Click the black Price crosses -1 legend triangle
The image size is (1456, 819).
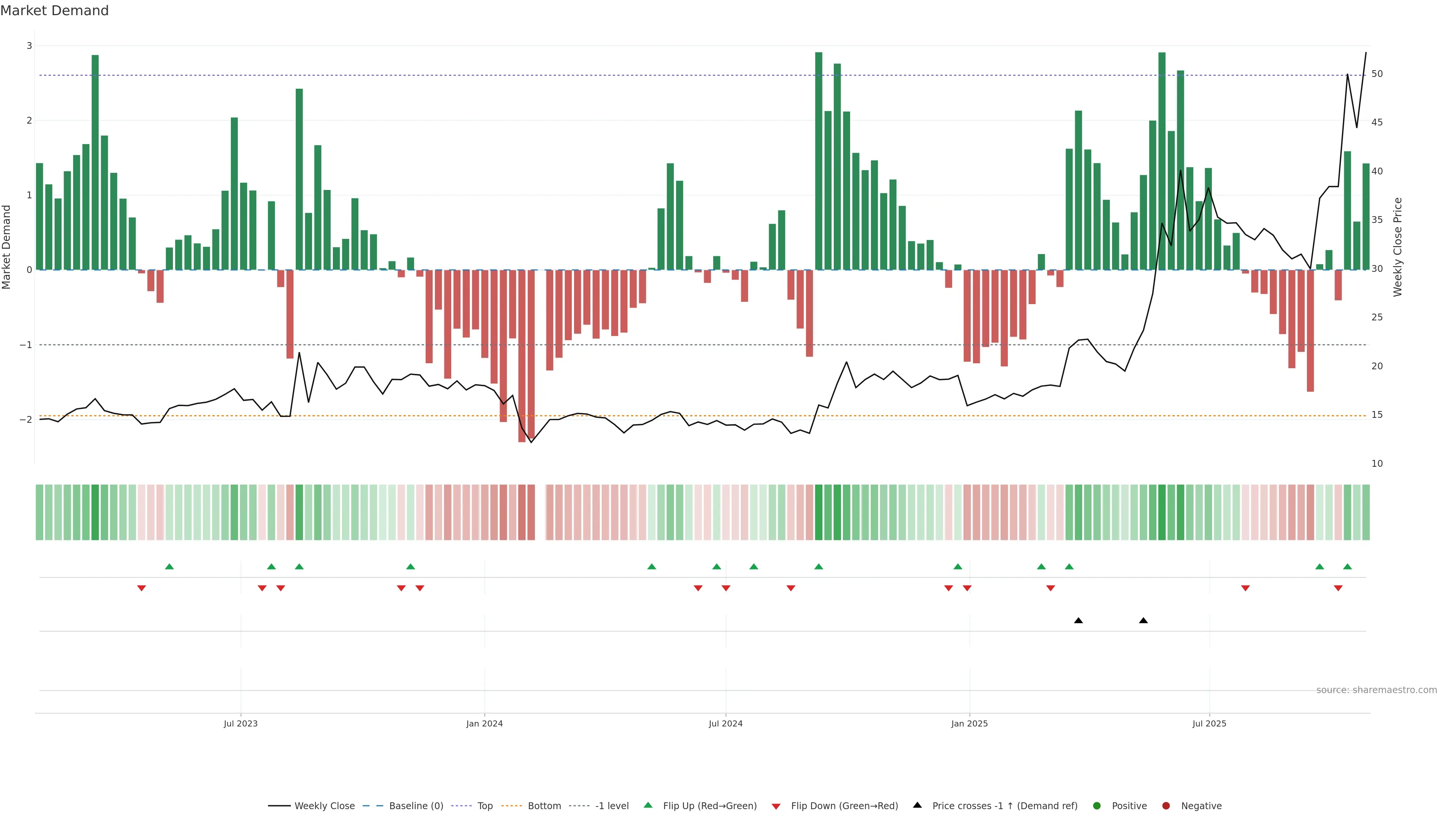[x=917, y=805]
